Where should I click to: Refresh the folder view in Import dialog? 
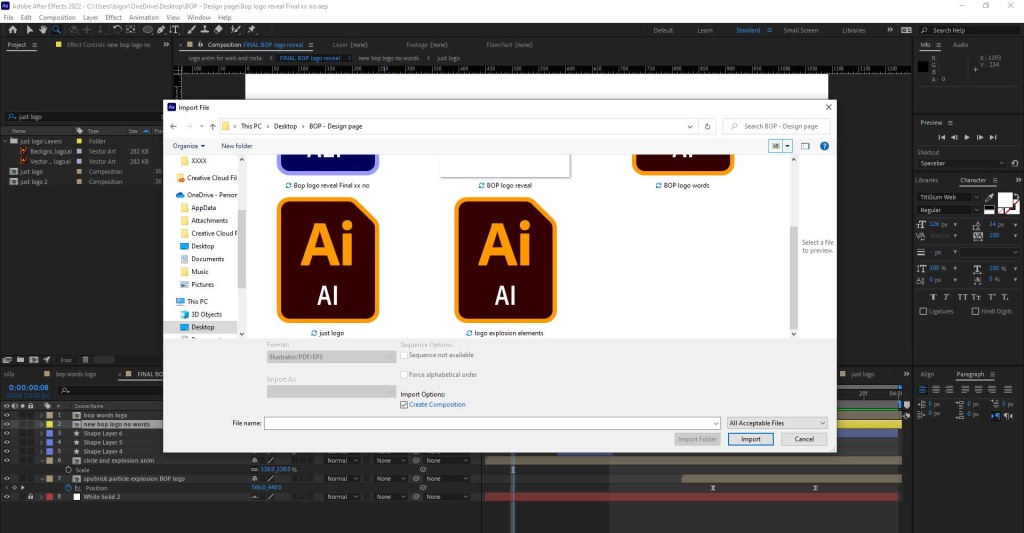pyautogui.click(x=707, y=126)
